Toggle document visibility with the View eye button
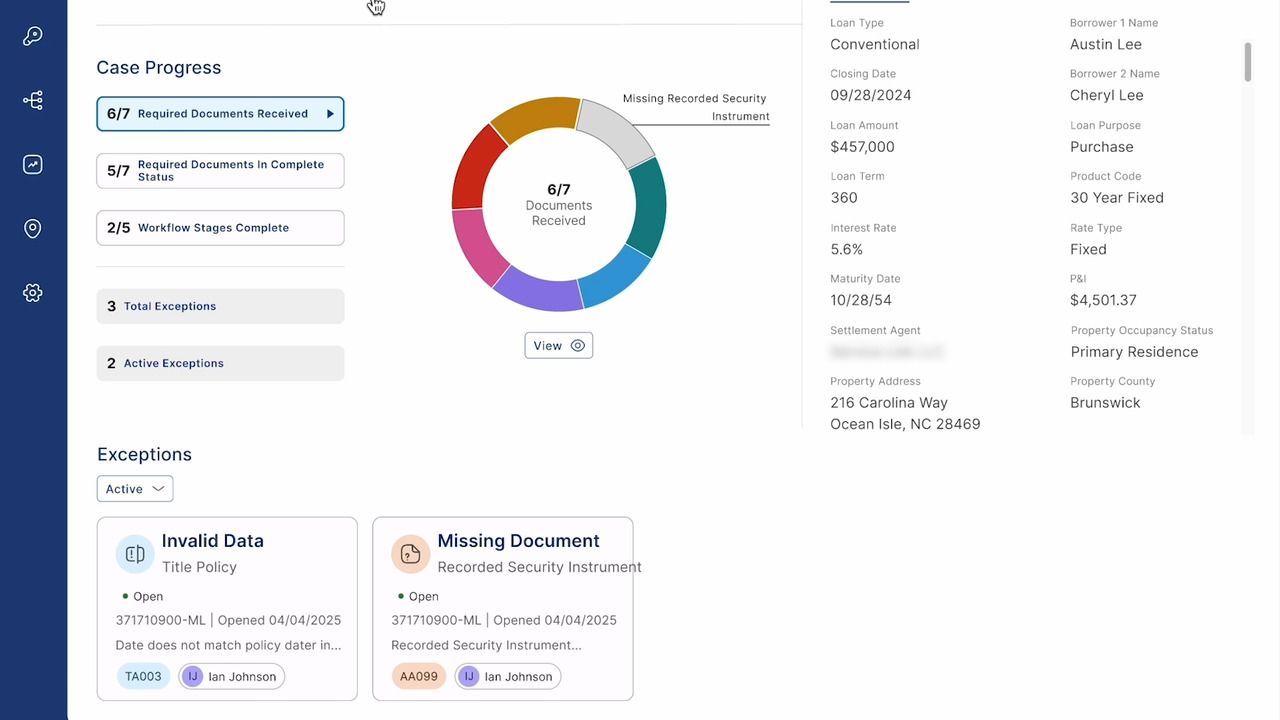Screen dimensions: 1280x720 click(558, 346)
